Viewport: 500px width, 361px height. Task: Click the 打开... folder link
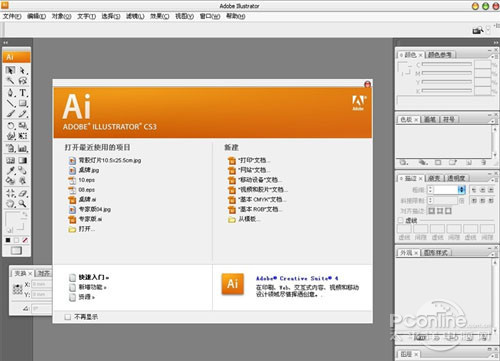(82, 229)
